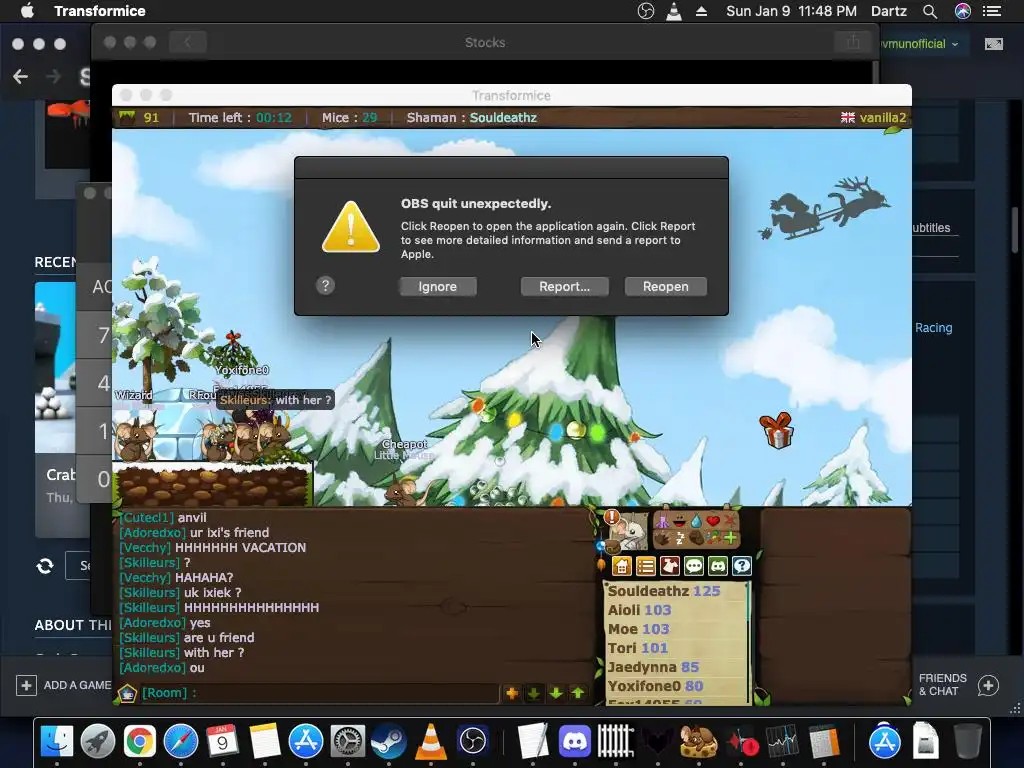The width and height of the screenshot is (1024, 768).
Task: Select the sleeping Zz emote
Action: tap(680, 538)
